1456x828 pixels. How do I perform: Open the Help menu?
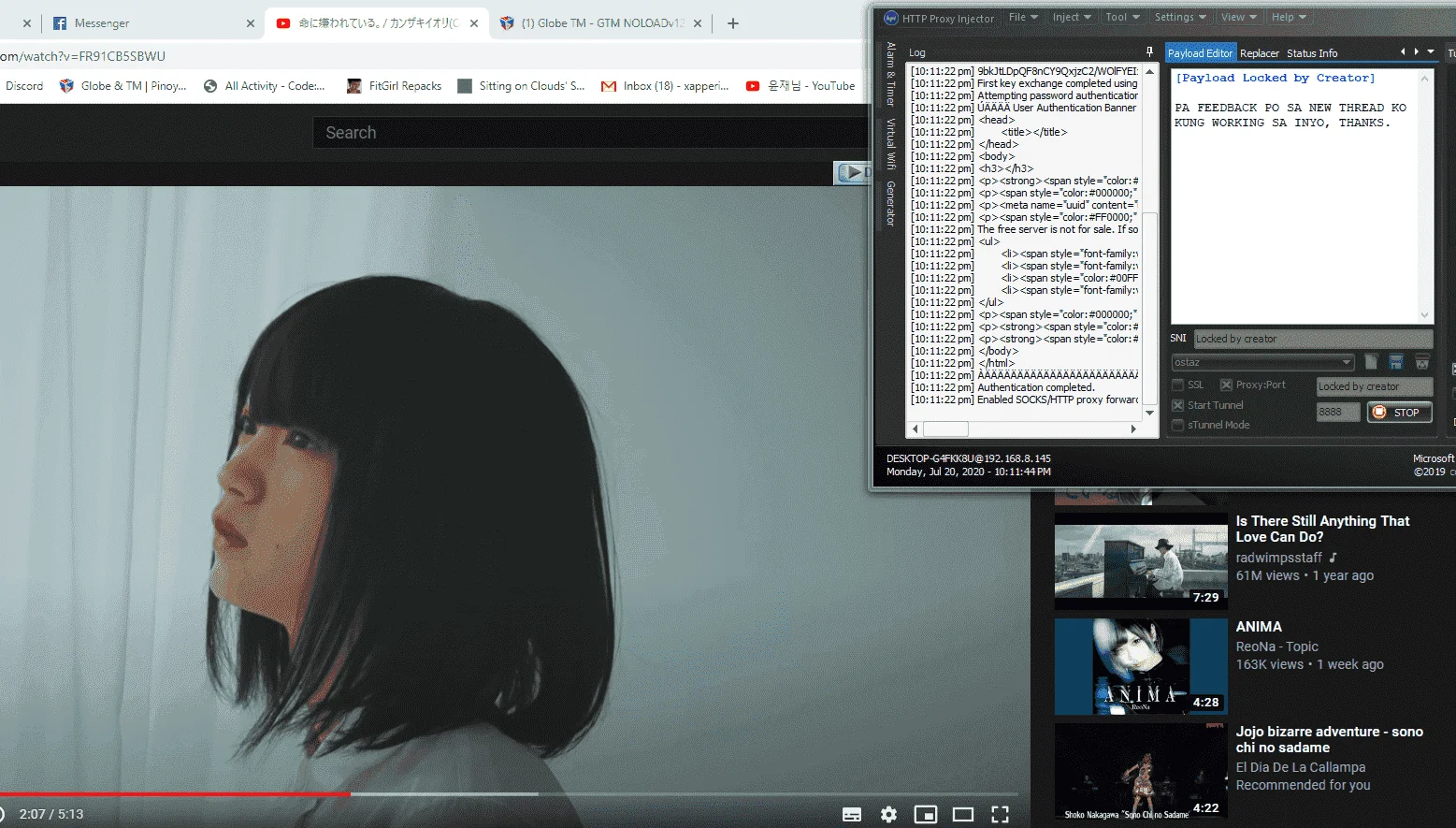point(1288,17)
